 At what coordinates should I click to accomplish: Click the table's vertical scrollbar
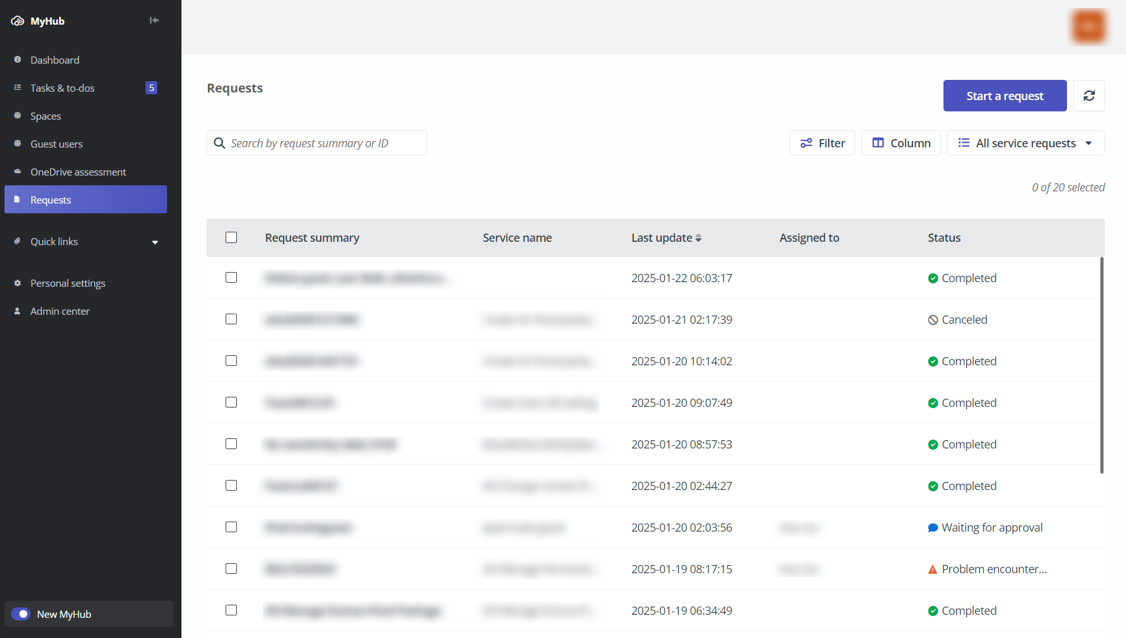(x=1101, y=365)
